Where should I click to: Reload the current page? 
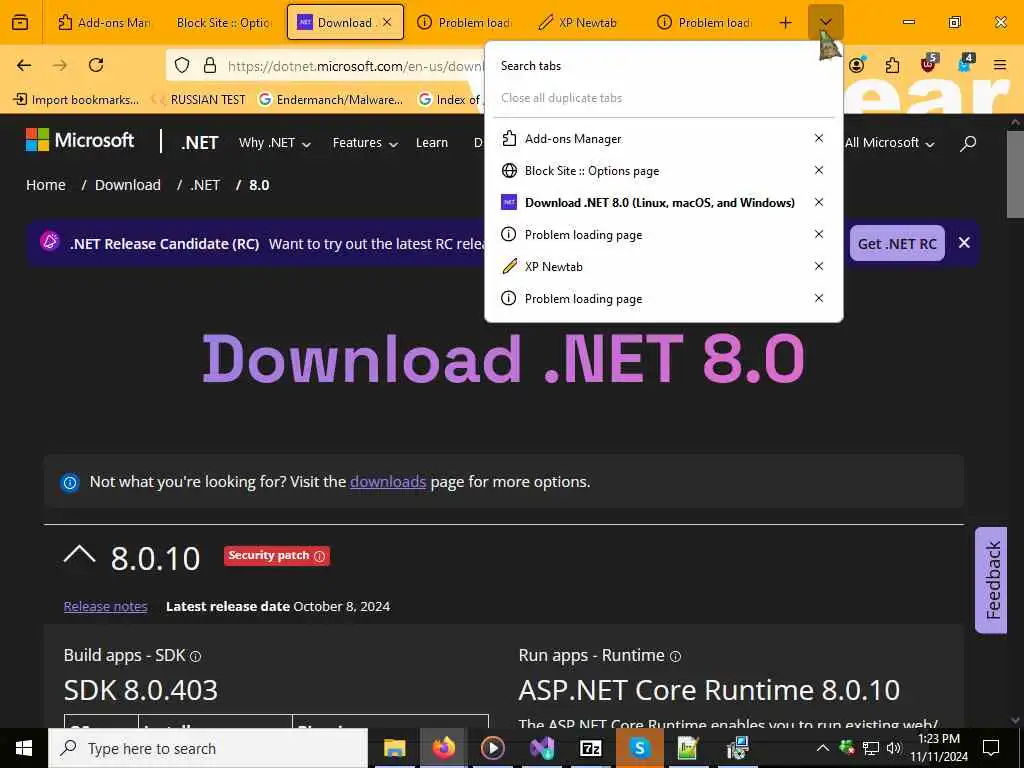coord(96,65)
